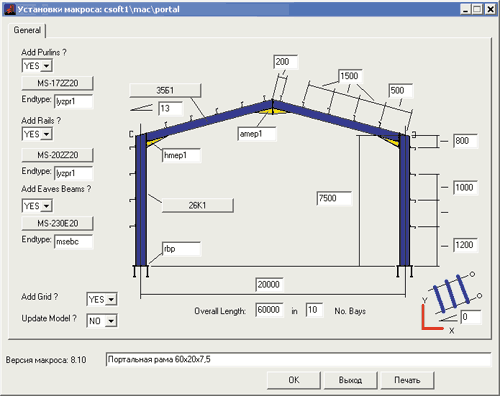The width and height of the screenshot is (500, 396).
Task: Click the description field Портальная рама 60x20x7,5
Action: click(298, 360)
